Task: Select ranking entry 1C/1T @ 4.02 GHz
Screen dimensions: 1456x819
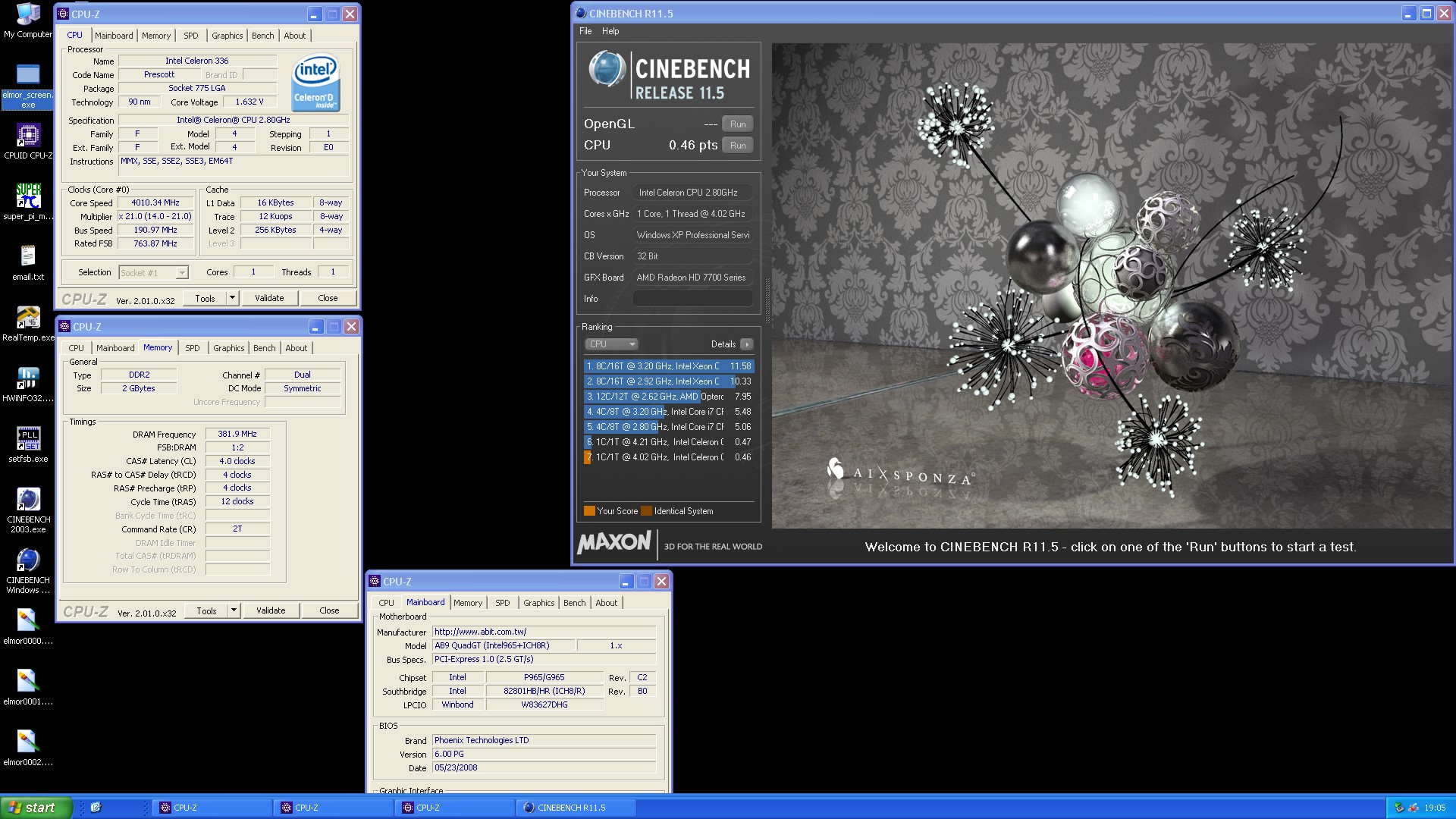Action: coord(669,457)
